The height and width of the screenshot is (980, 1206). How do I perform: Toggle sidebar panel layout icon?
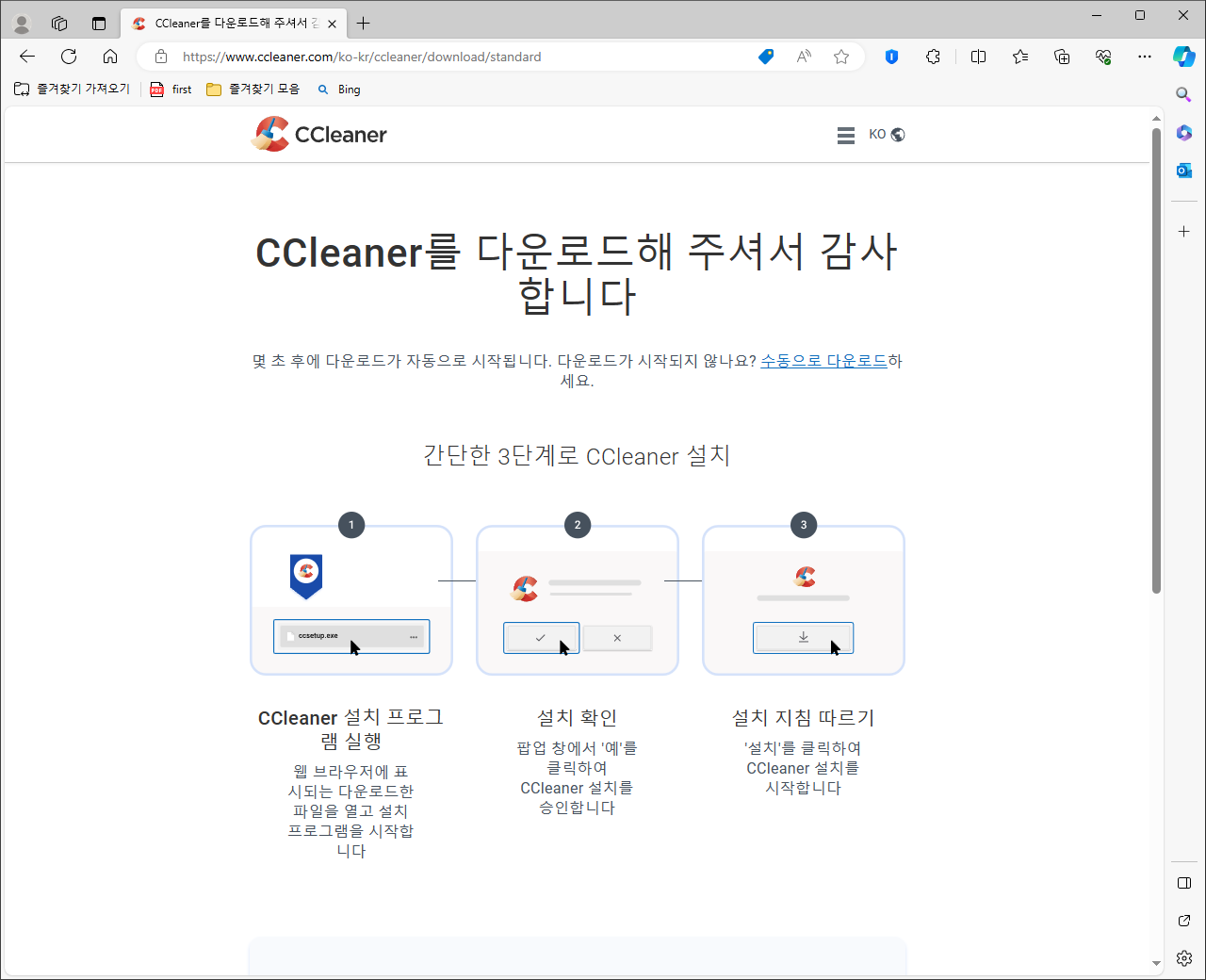[x=1184, y=883]
